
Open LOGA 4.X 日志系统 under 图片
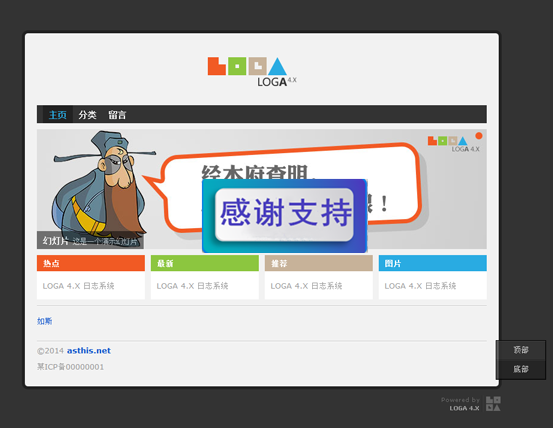tap(420, 286)
